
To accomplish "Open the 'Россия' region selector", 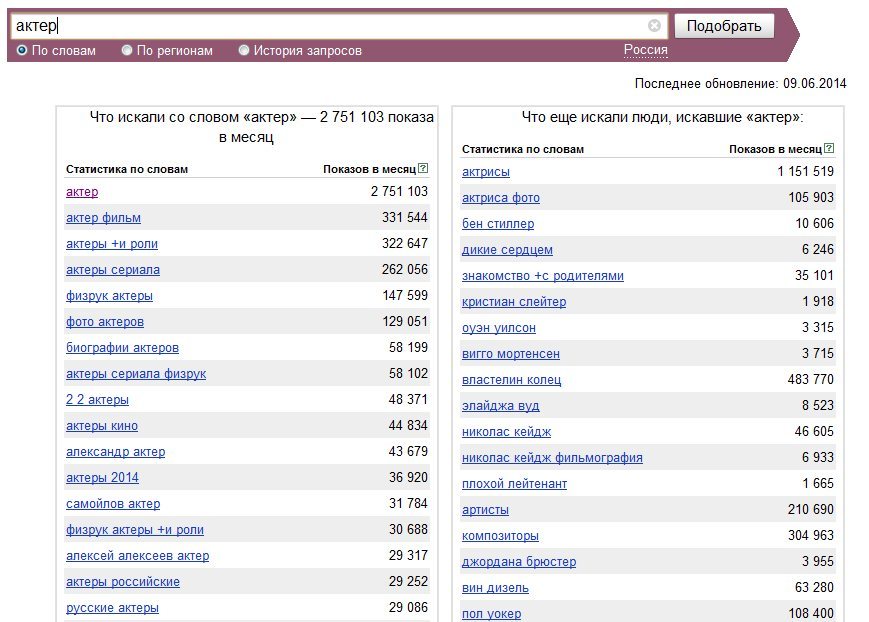I will point(646,50).
